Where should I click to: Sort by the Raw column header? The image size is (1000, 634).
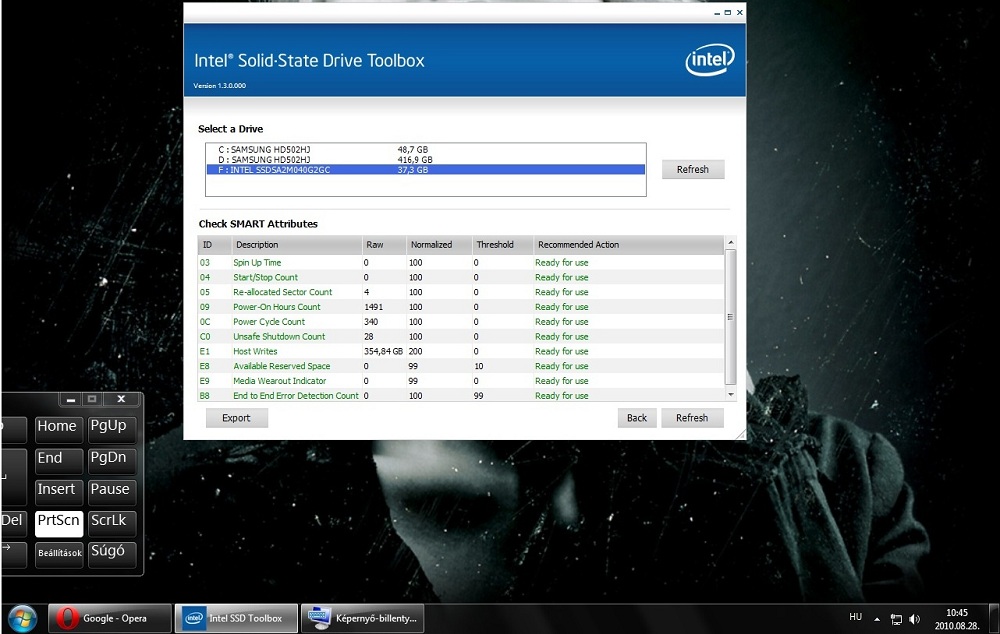[384, 244]
